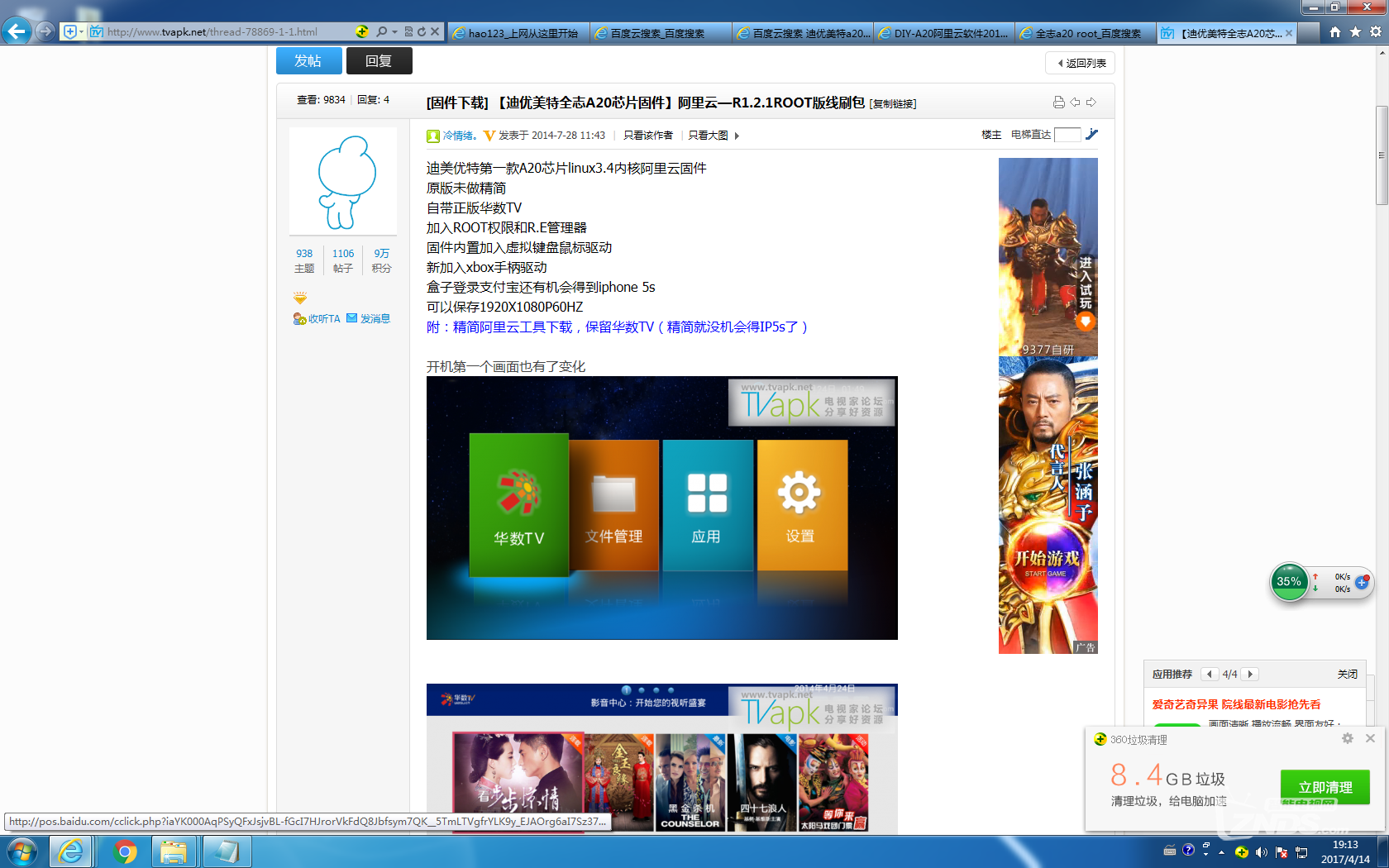Go to next thread arrow icon
1389x868 pixels.
[1091, 103]
